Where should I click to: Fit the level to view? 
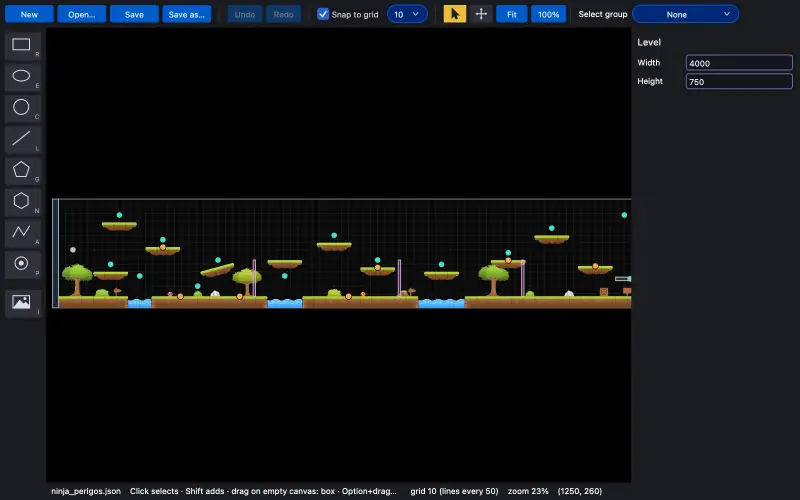point(512,14)
